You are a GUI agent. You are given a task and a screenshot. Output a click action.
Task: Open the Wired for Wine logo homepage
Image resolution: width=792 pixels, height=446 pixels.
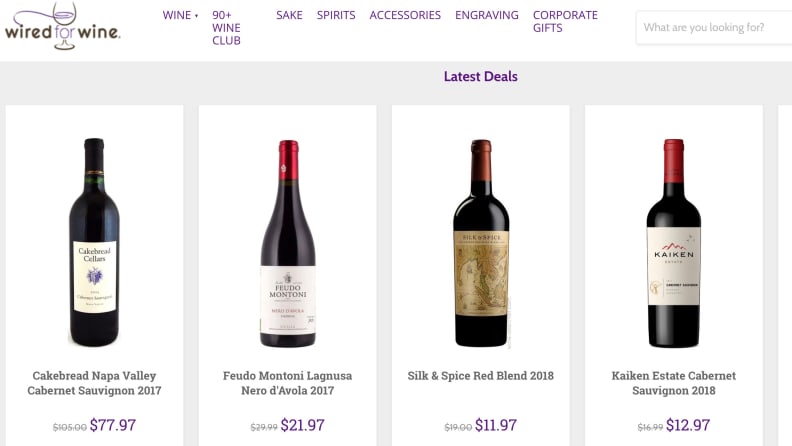[62, 26]
